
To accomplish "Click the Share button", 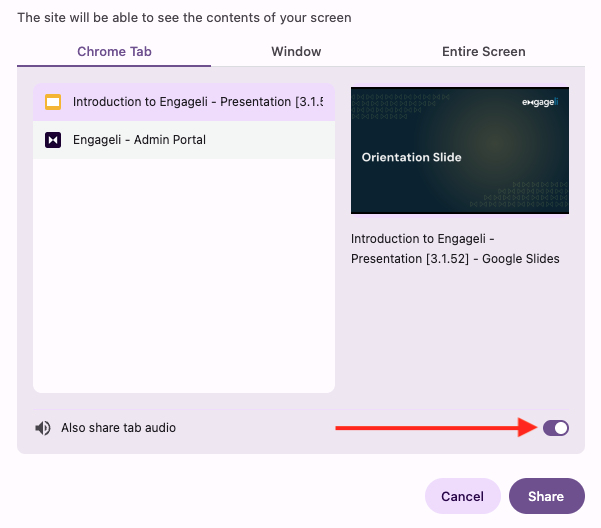I will tap(547, 496).
